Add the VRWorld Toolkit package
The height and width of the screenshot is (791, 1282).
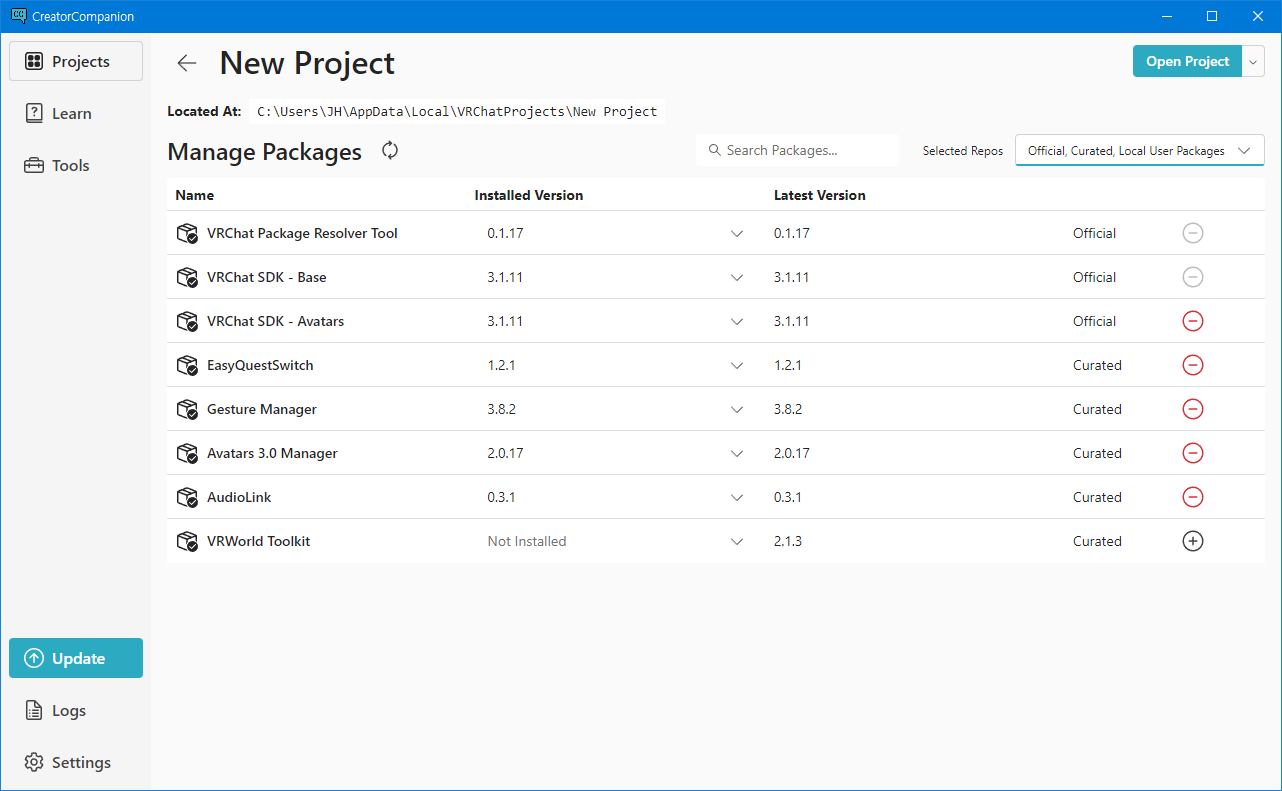[x=1192, y=541]
